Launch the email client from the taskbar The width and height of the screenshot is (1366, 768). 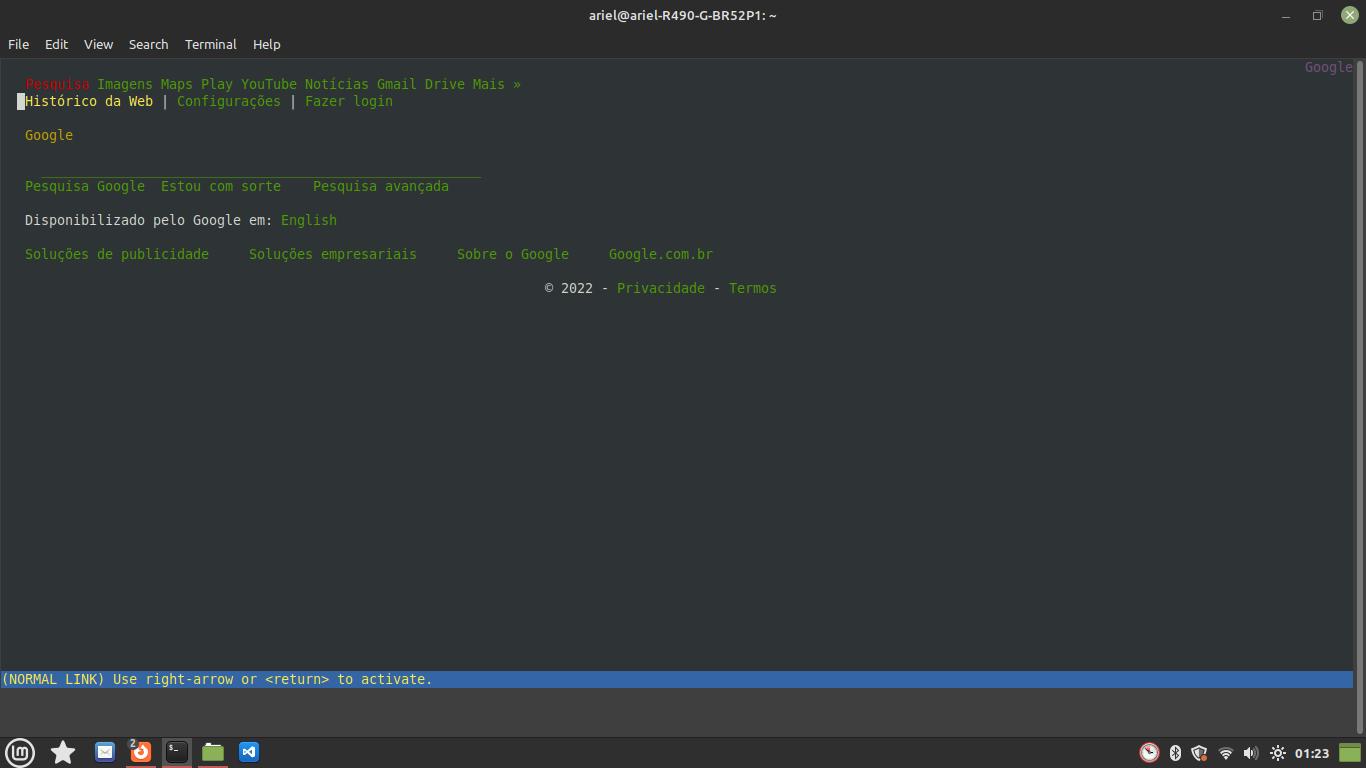105,751
